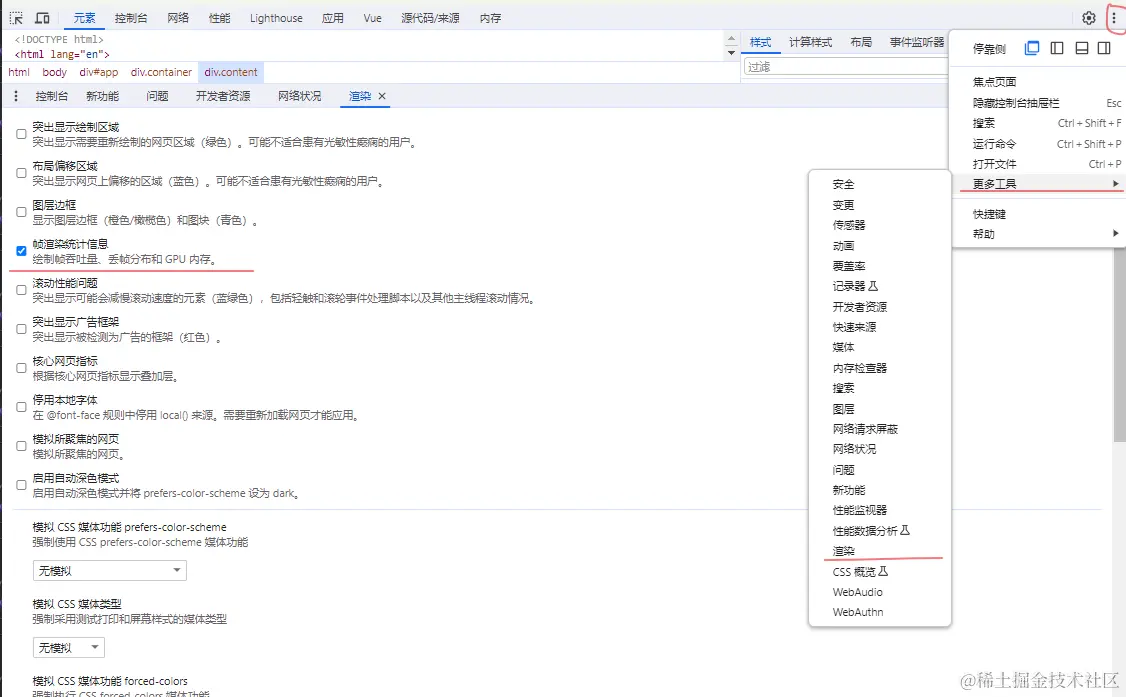Screen dimensions: 1126x697
Task: Open 应用 panel tab
Action: pos(332,18)
